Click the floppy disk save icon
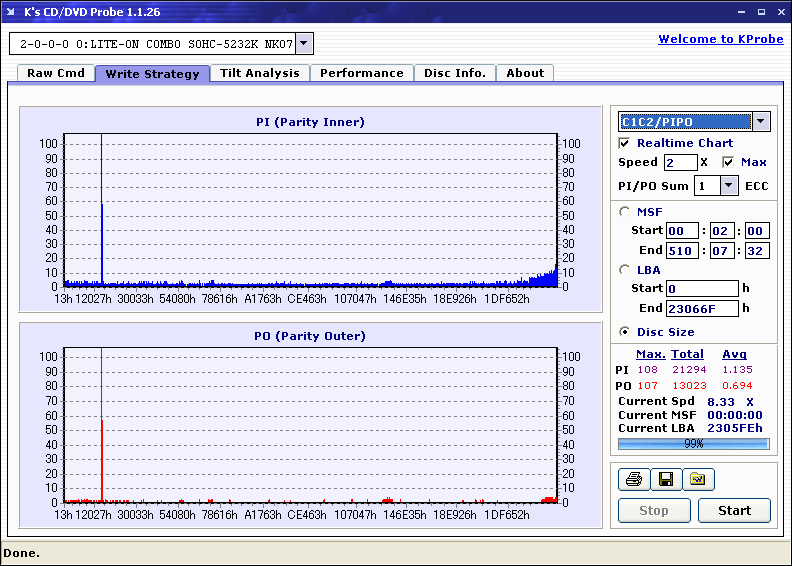 (x=666, y=479)
